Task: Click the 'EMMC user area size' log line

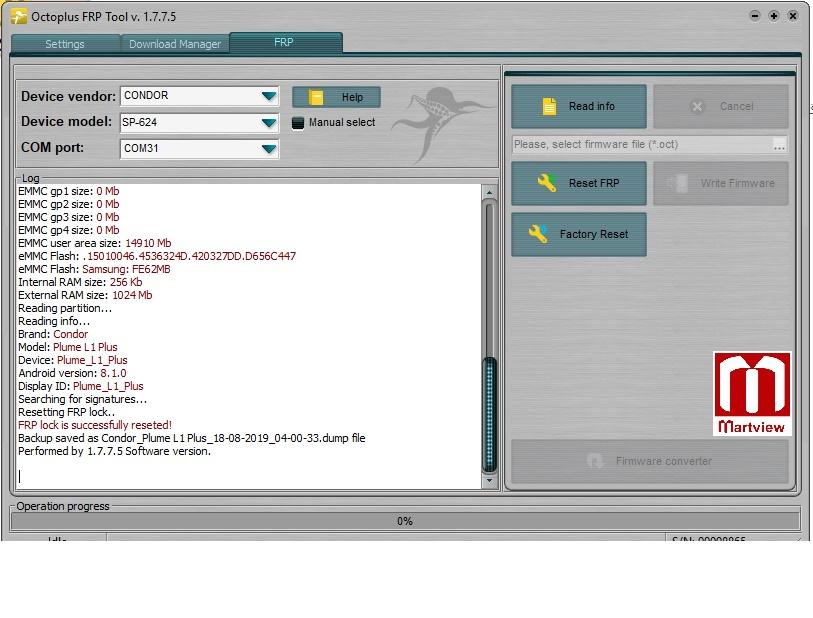Action: click(95, 243)
